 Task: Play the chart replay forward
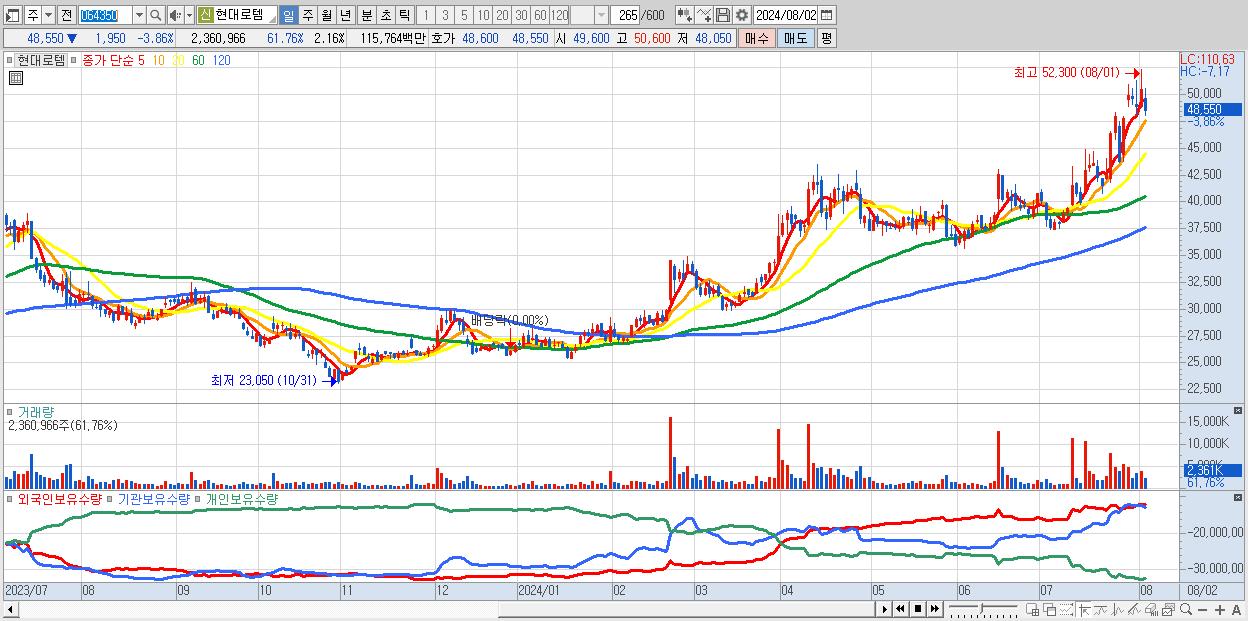point(884,609)
